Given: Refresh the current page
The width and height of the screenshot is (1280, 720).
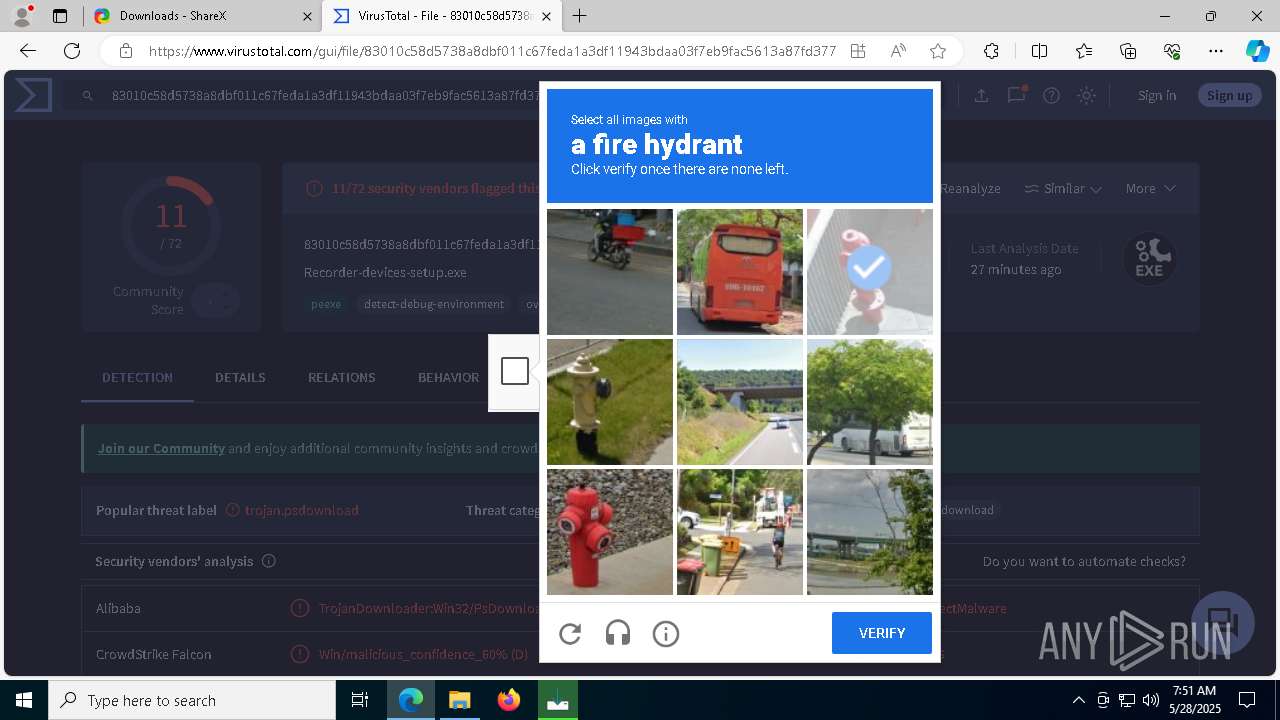Looking at the screenshot, I should (x=72, y=51).
